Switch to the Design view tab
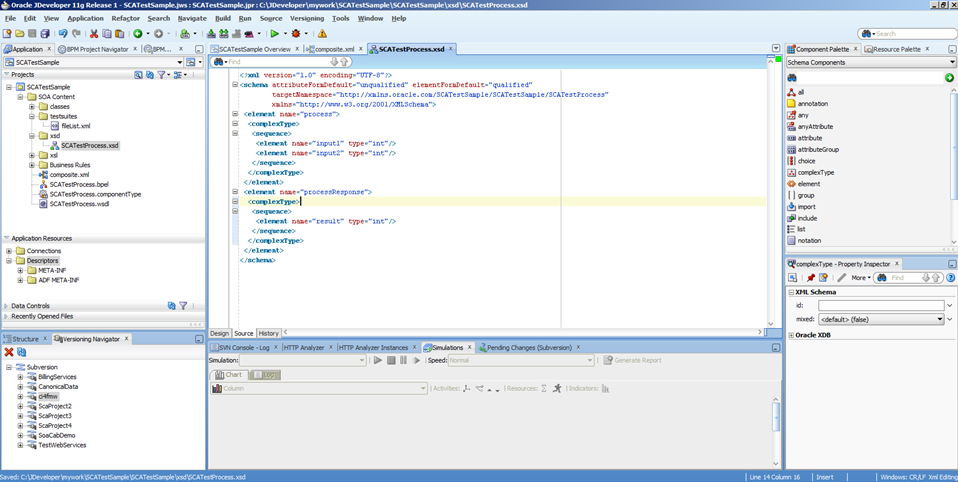 click(x=219, y=333)
